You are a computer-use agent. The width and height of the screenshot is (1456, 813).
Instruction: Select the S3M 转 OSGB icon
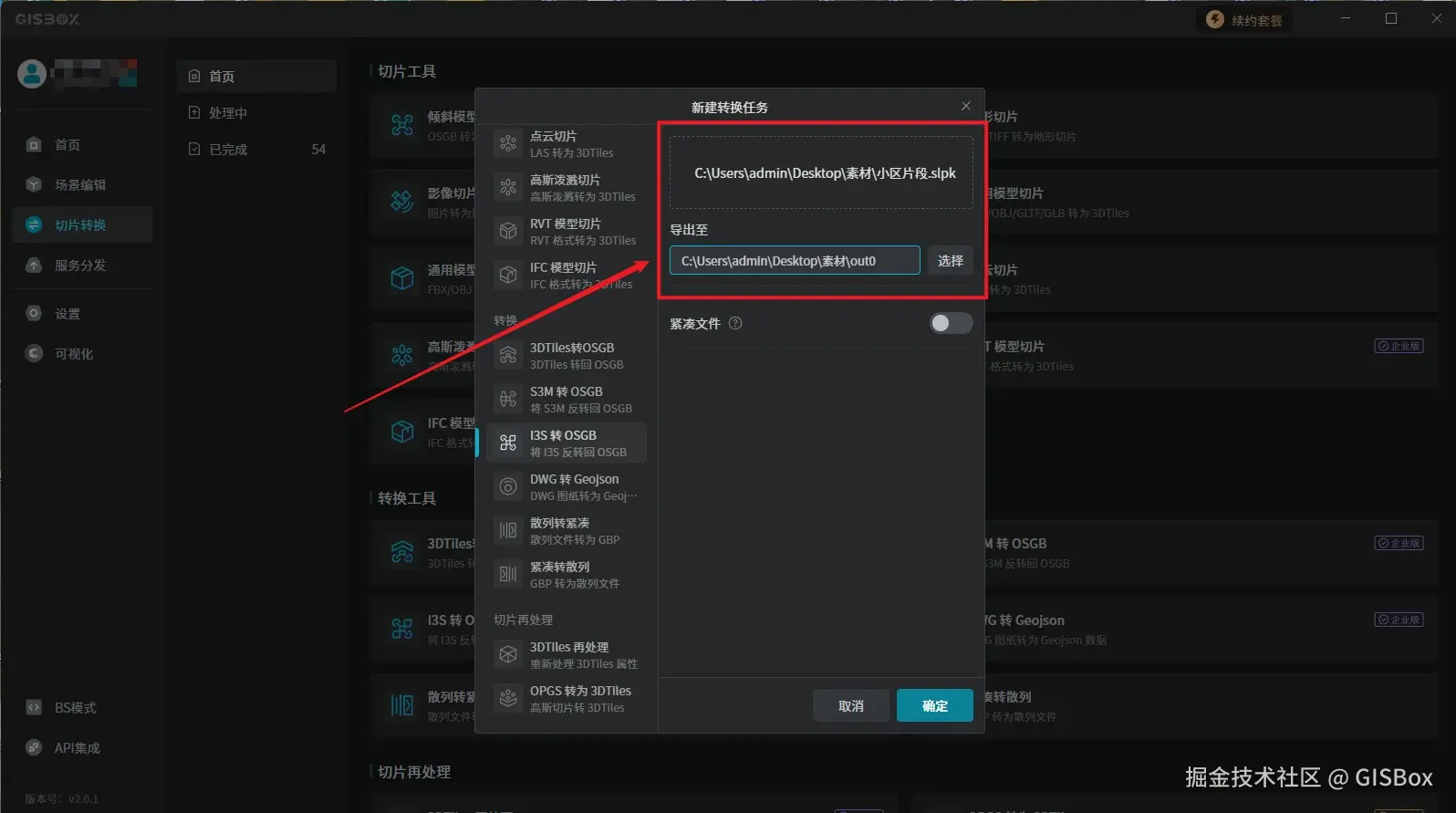click(x=508, y=399)
